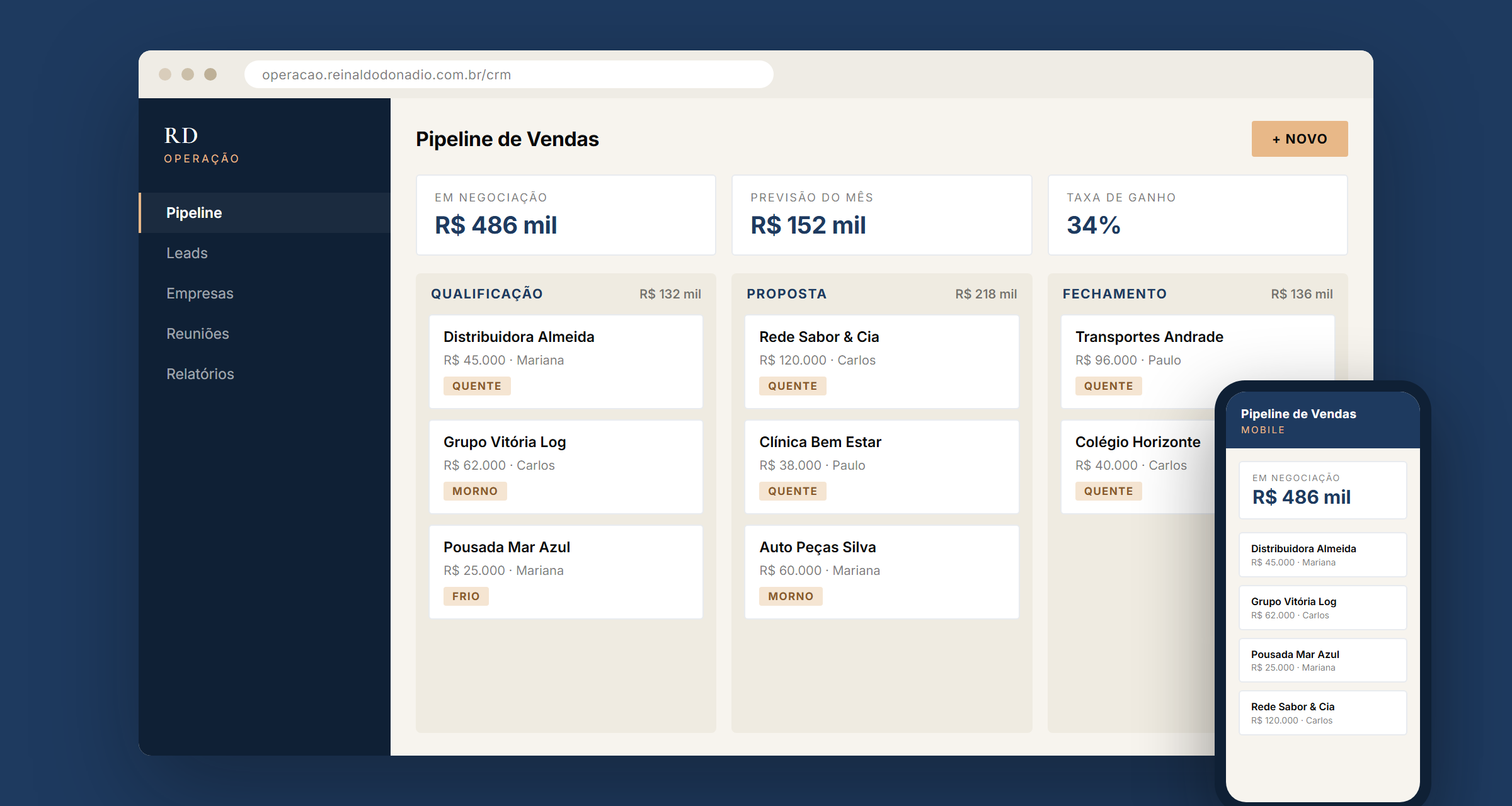Click the R$ 136 mil Fechamento total
The height and width of the screenshot is (806, 1512).
pos(1302,294)
